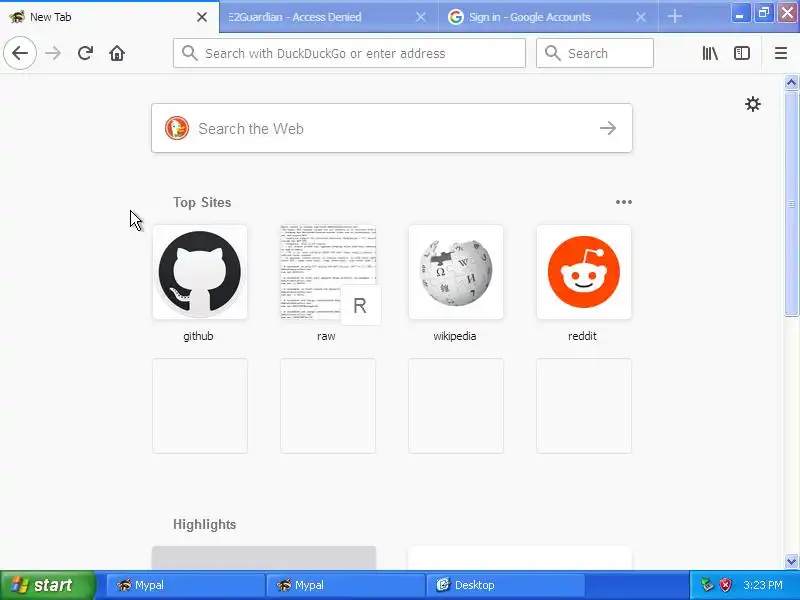This screenshot has height=600, width=800.
Task: Click the reddit label text
Action: 582,336
